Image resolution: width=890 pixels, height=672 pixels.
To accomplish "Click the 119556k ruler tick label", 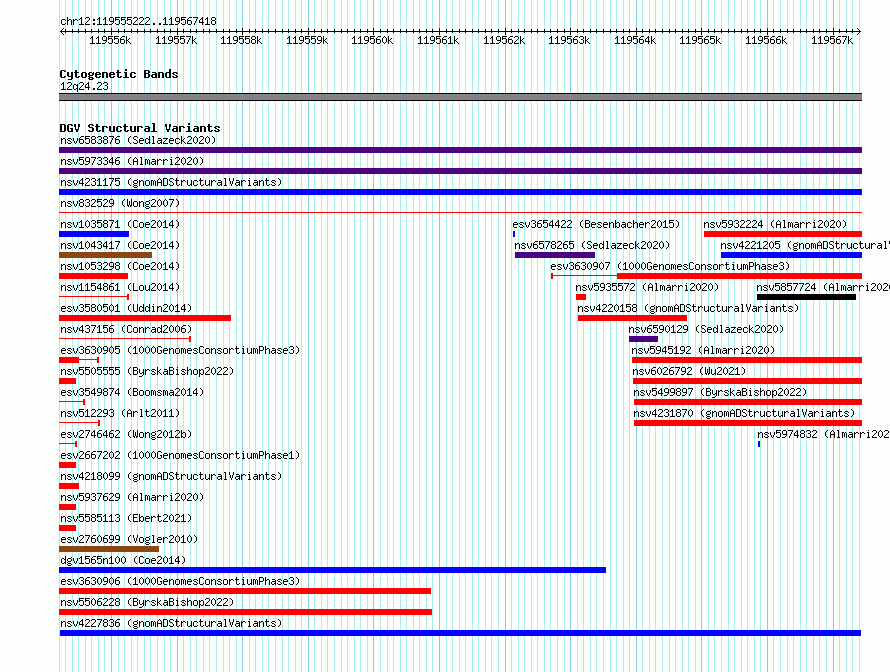I will [110, 40].
